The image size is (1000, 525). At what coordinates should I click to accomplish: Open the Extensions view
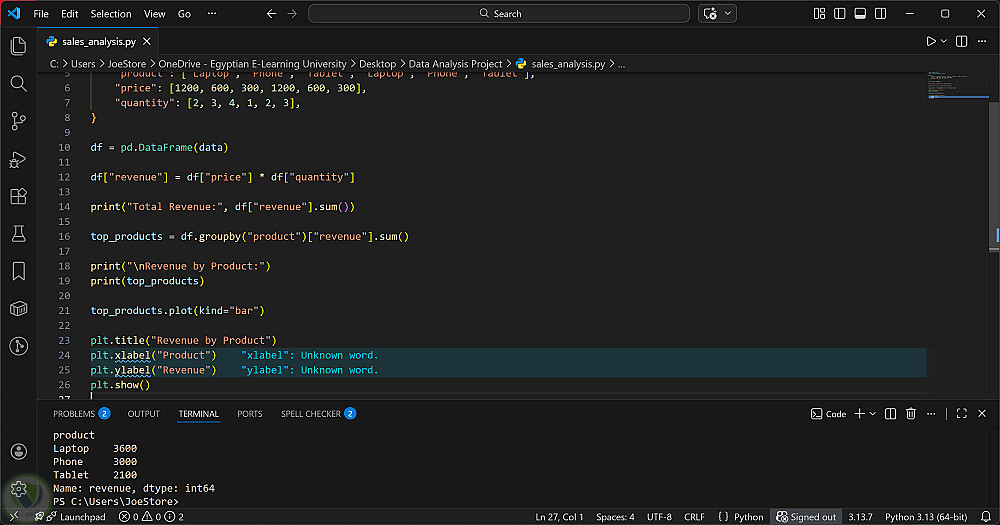point(18,196)
